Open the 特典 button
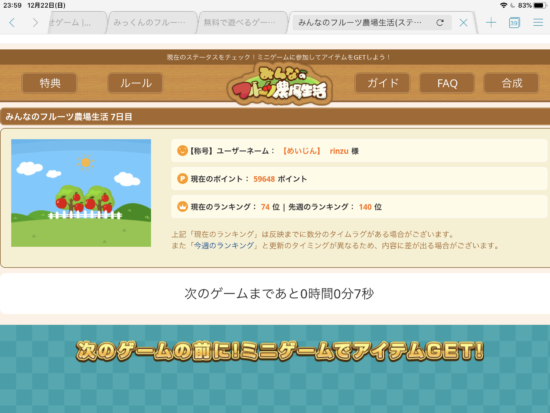Viewport: 550px width, 413px height. (x=49, y=83)
